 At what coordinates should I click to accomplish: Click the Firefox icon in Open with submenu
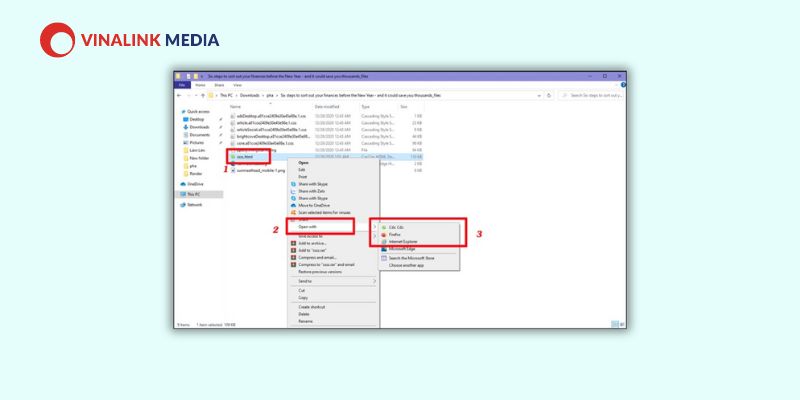point(384,234)
